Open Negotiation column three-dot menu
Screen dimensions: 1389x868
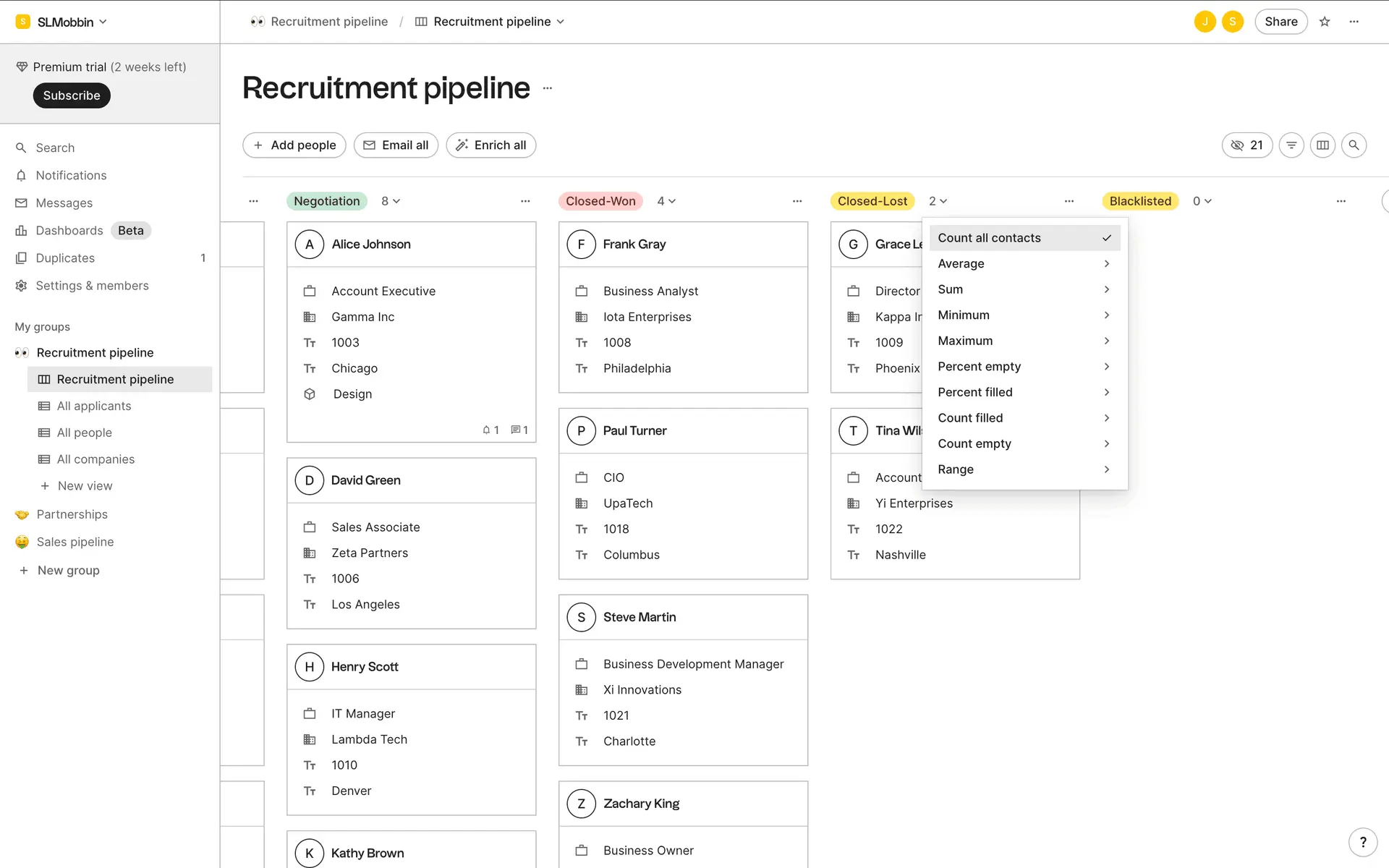(x=525, y=201)
